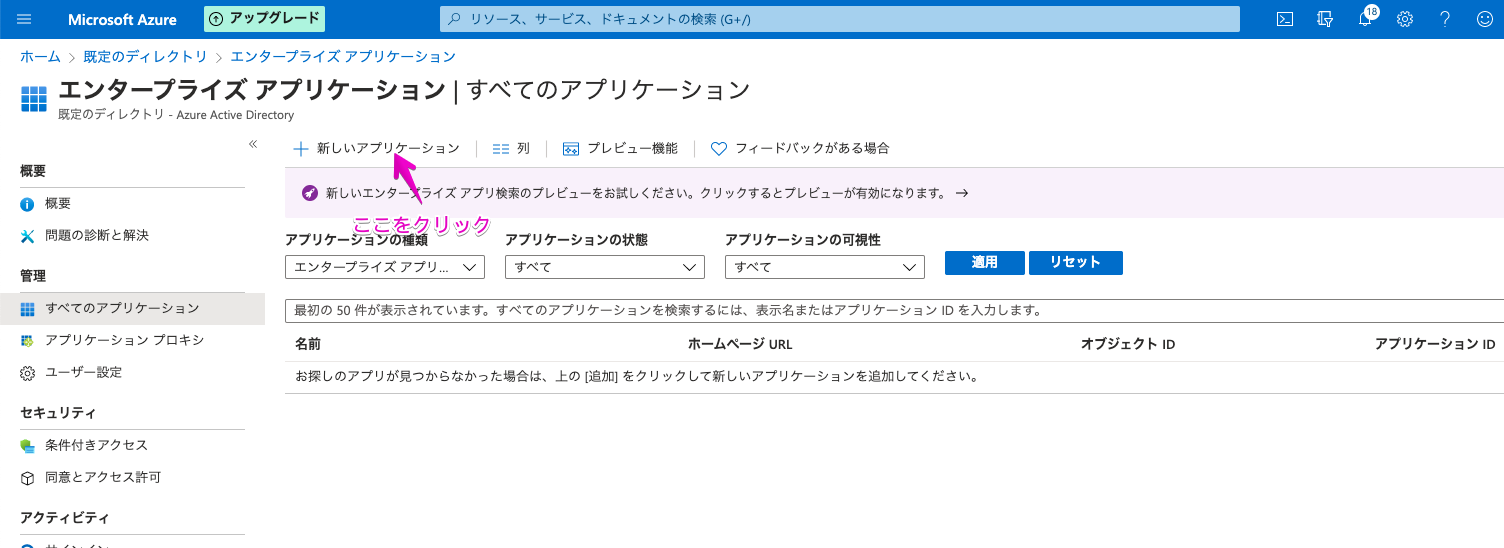The width and height of the screenshot is (1504, 548).
Task: Open アプリケーションの可視性 dropdown
Action: [825, 267]
